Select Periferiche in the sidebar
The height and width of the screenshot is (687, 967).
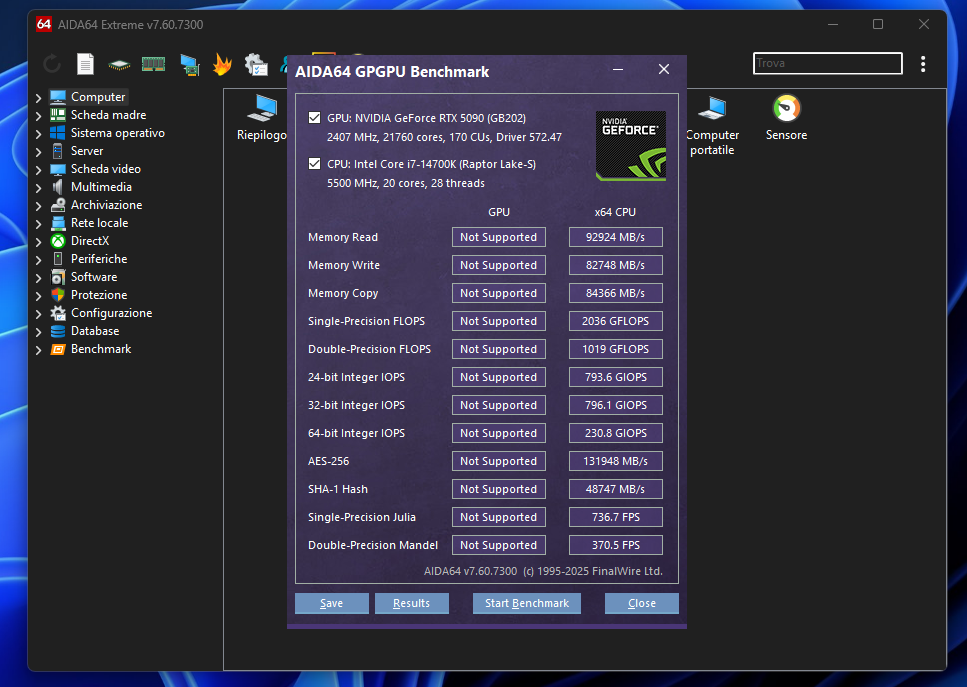pyautogui.click(x=99, y=258)
